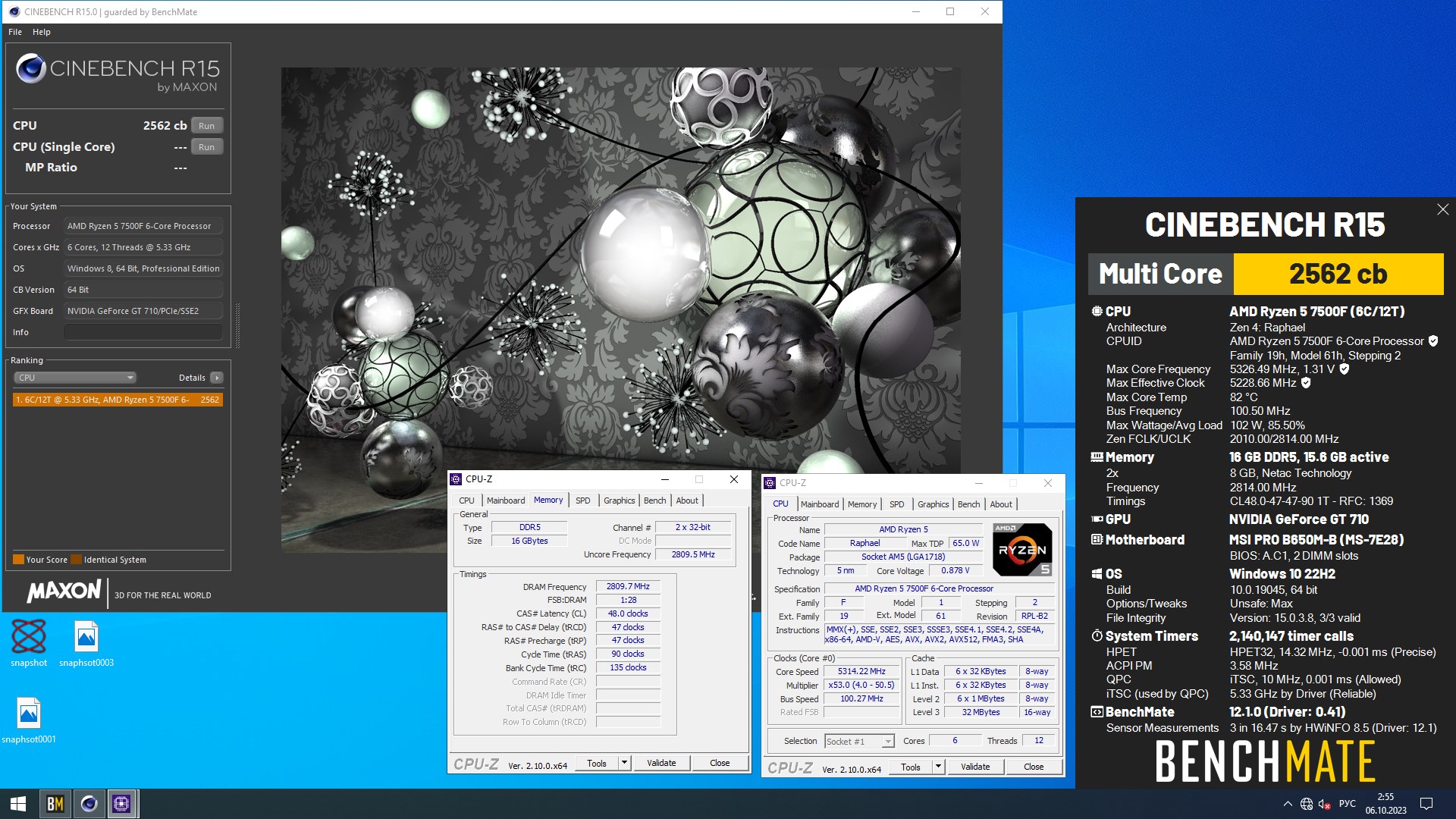Click the CPU-Z CPU window title icon
Screen dimensions: 1456x819
(x=770, y=483)
